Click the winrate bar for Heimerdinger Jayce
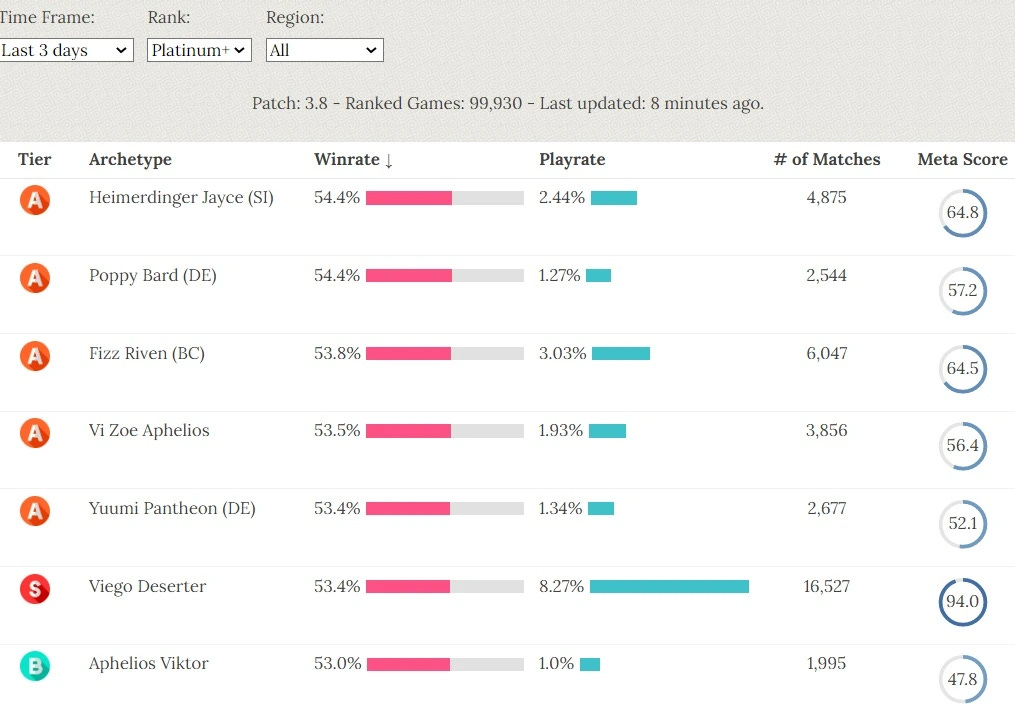 point(445,198)
